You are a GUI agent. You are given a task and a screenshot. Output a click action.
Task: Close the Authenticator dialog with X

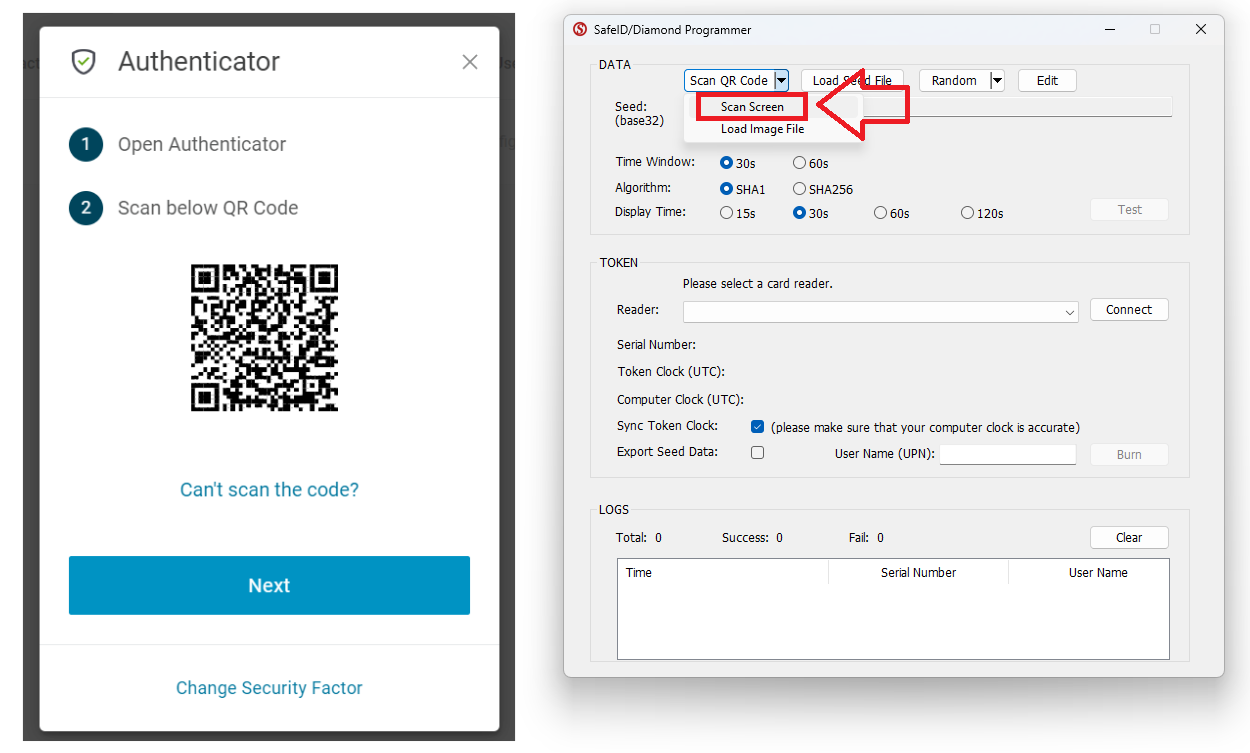coord(470,62)
